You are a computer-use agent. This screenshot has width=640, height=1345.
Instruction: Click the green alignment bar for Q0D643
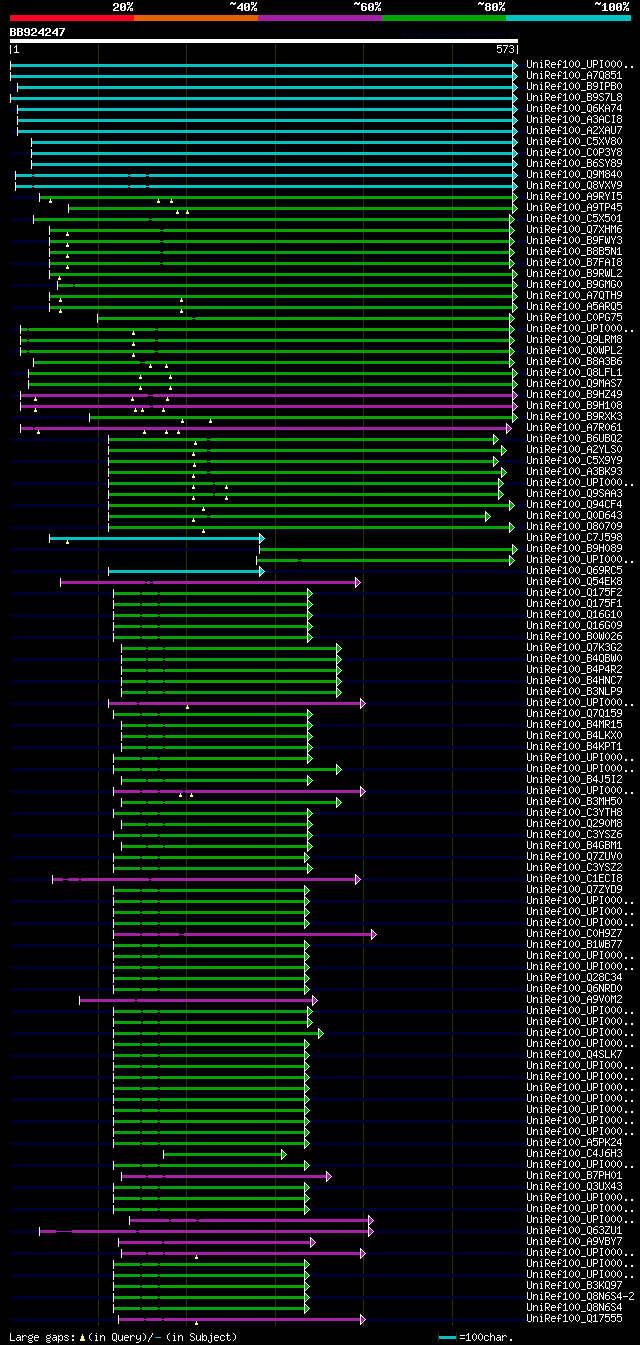(x=299, y=515)
